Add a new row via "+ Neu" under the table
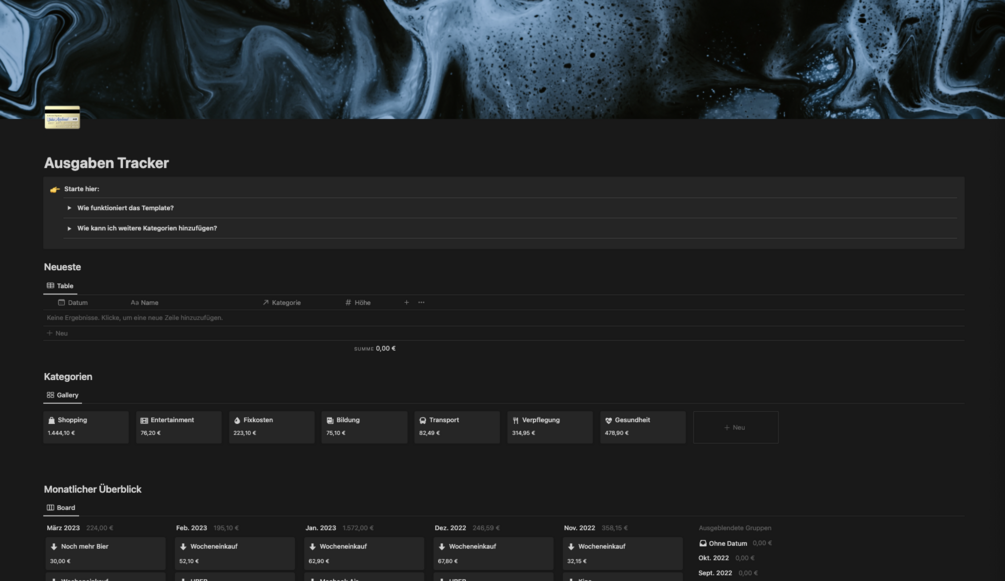Screen dimensions: 1005x581 57,333
